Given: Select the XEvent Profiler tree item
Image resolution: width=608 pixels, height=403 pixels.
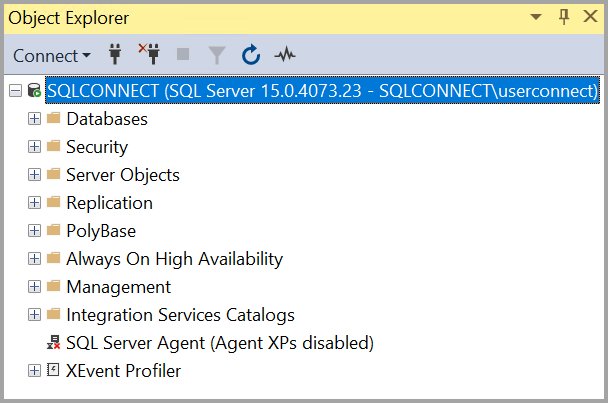Looking at the screenshot, I should tap(123, 371).
